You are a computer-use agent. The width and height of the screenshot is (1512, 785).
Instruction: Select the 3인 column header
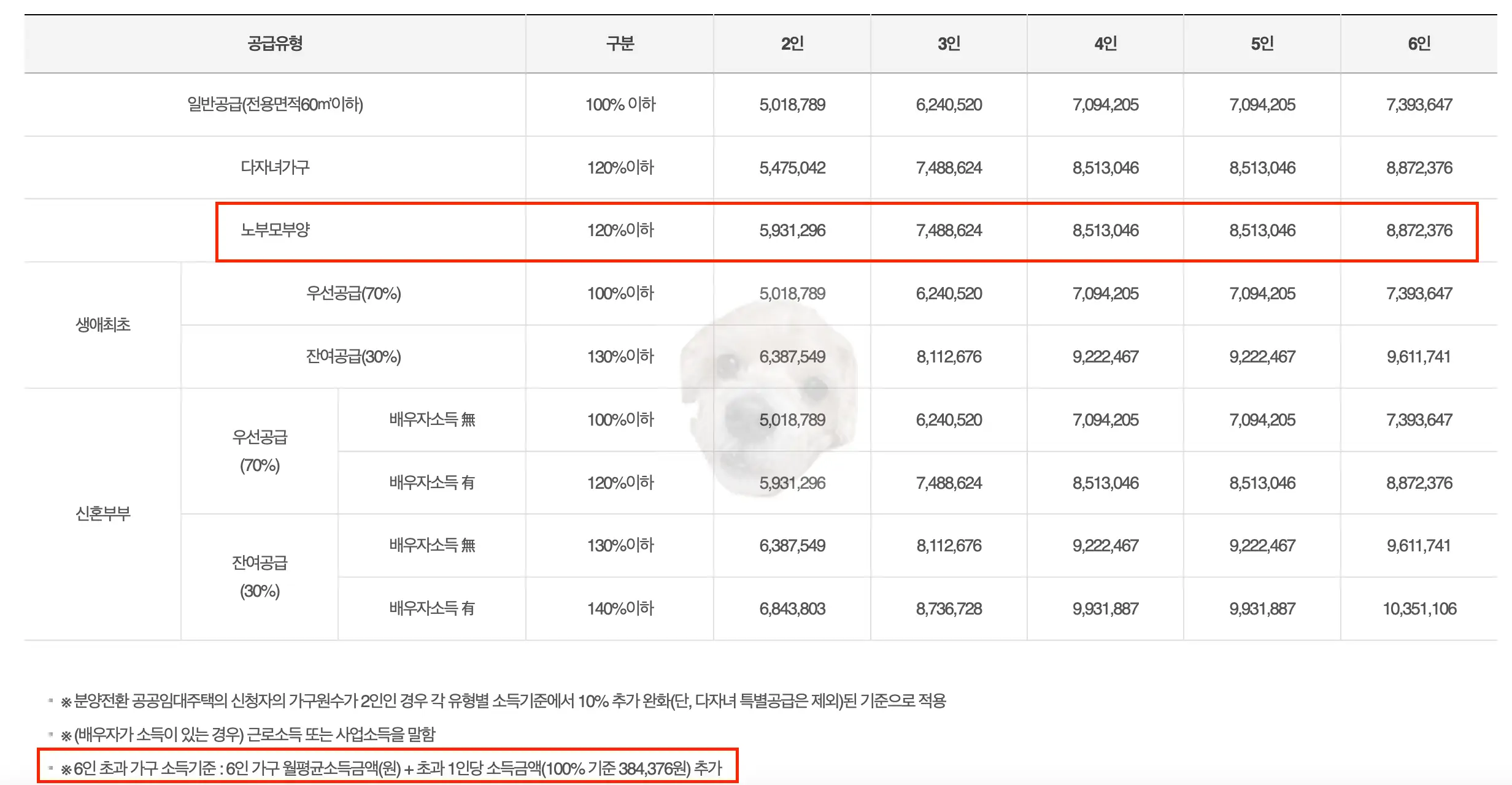click(x=947, y=43)
